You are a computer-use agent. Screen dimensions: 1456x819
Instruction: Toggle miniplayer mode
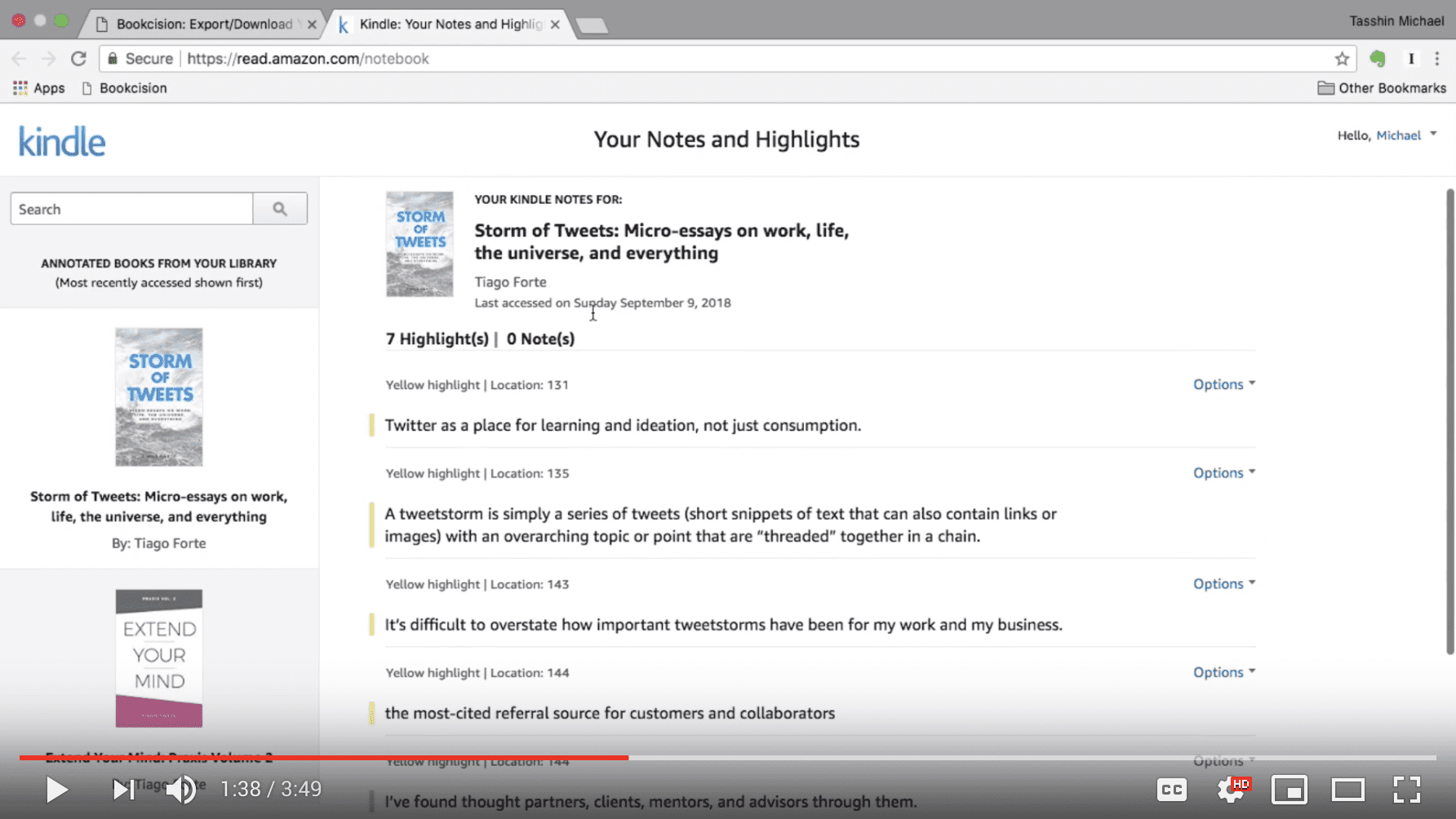point(1290,790)
